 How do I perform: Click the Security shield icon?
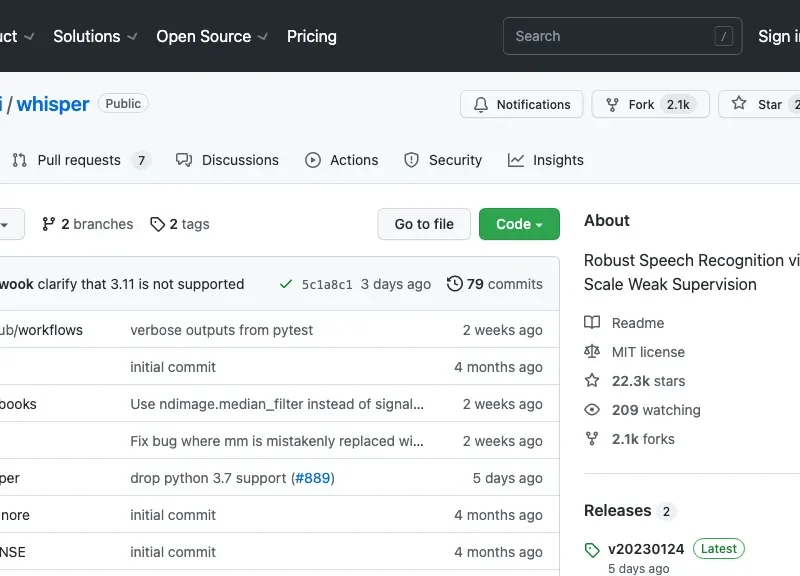pos(411,160)
